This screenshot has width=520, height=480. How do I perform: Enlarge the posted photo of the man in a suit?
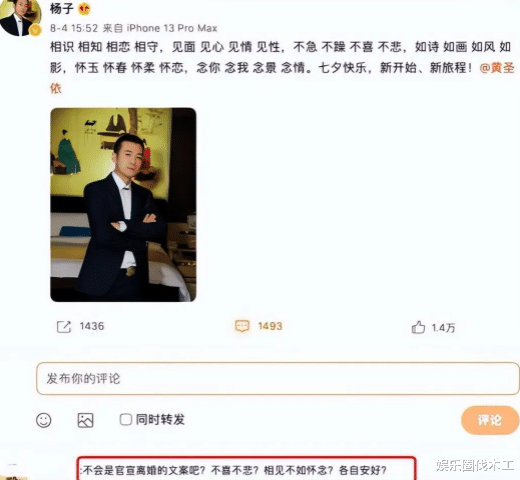[x=123, y=205]
